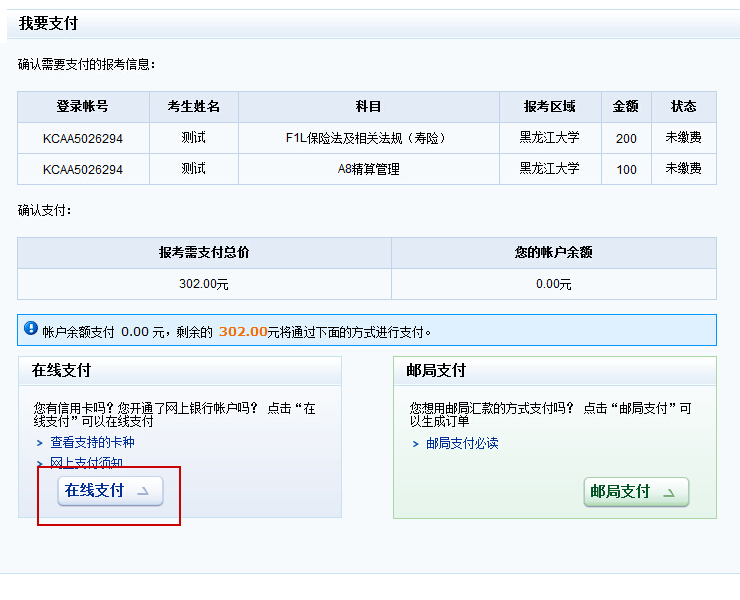The image size is (740, 600).
Task: Click the green 邮局支付 button
Action: [636, 492]
